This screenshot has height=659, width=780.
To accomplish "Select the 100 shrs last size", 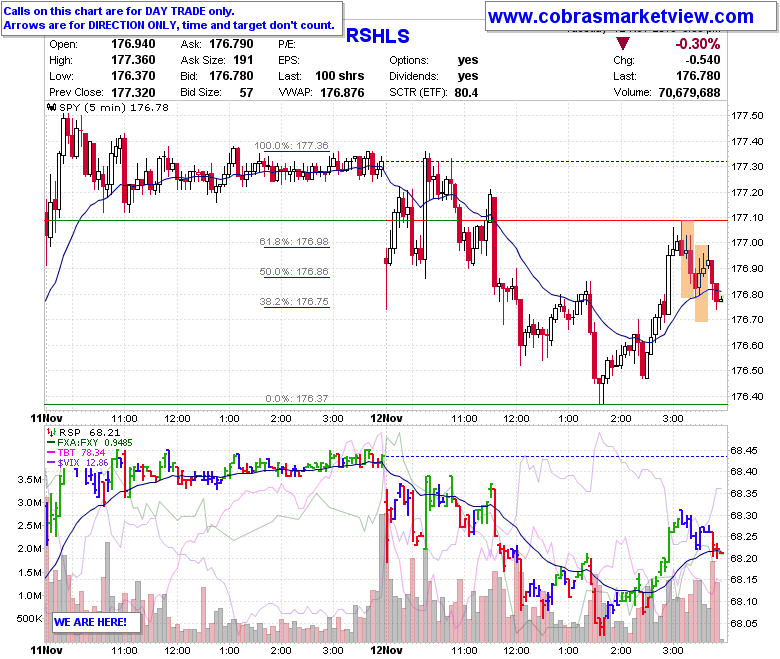I will [x=339, y=76].
